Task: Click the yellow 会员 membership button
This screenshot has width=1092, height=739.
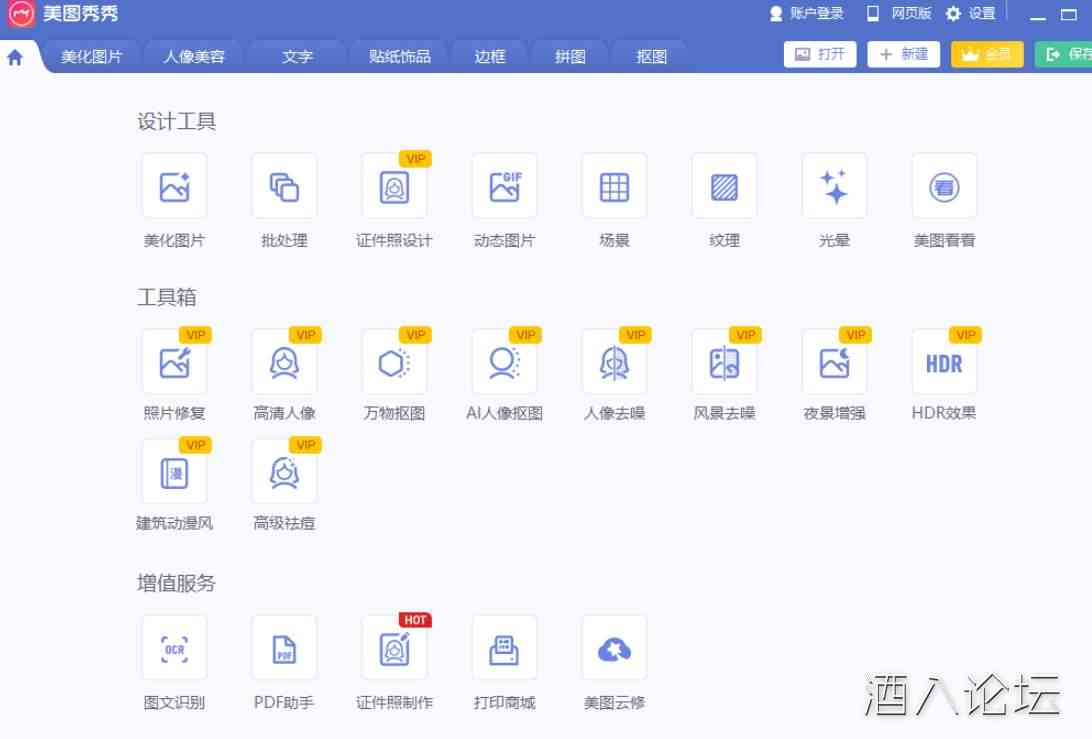Action: pos(987,54)
